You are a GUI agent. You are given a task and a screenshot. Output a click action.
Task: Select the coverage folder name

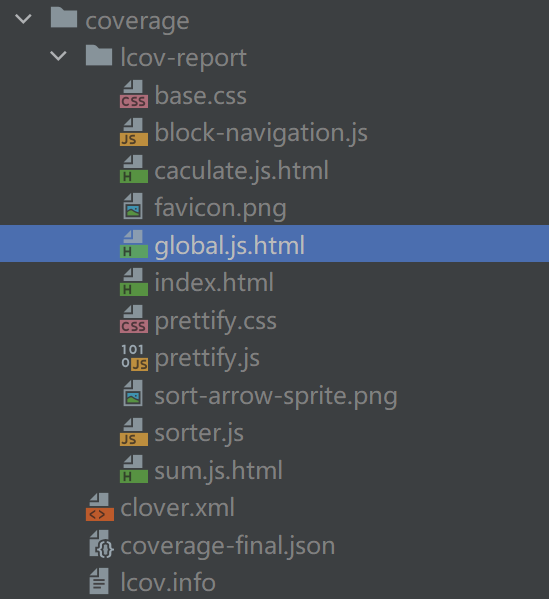tap(137, 21)
